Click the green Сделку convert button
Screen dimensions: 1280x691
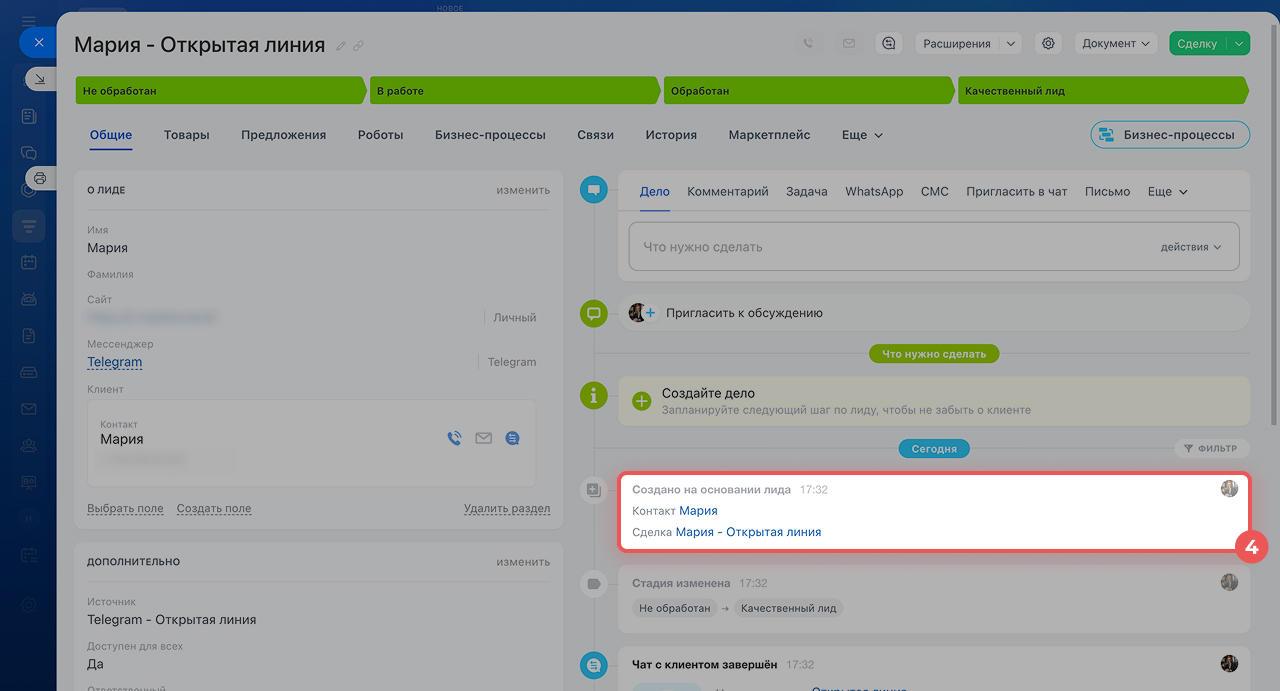click(x=1198, y=43)
